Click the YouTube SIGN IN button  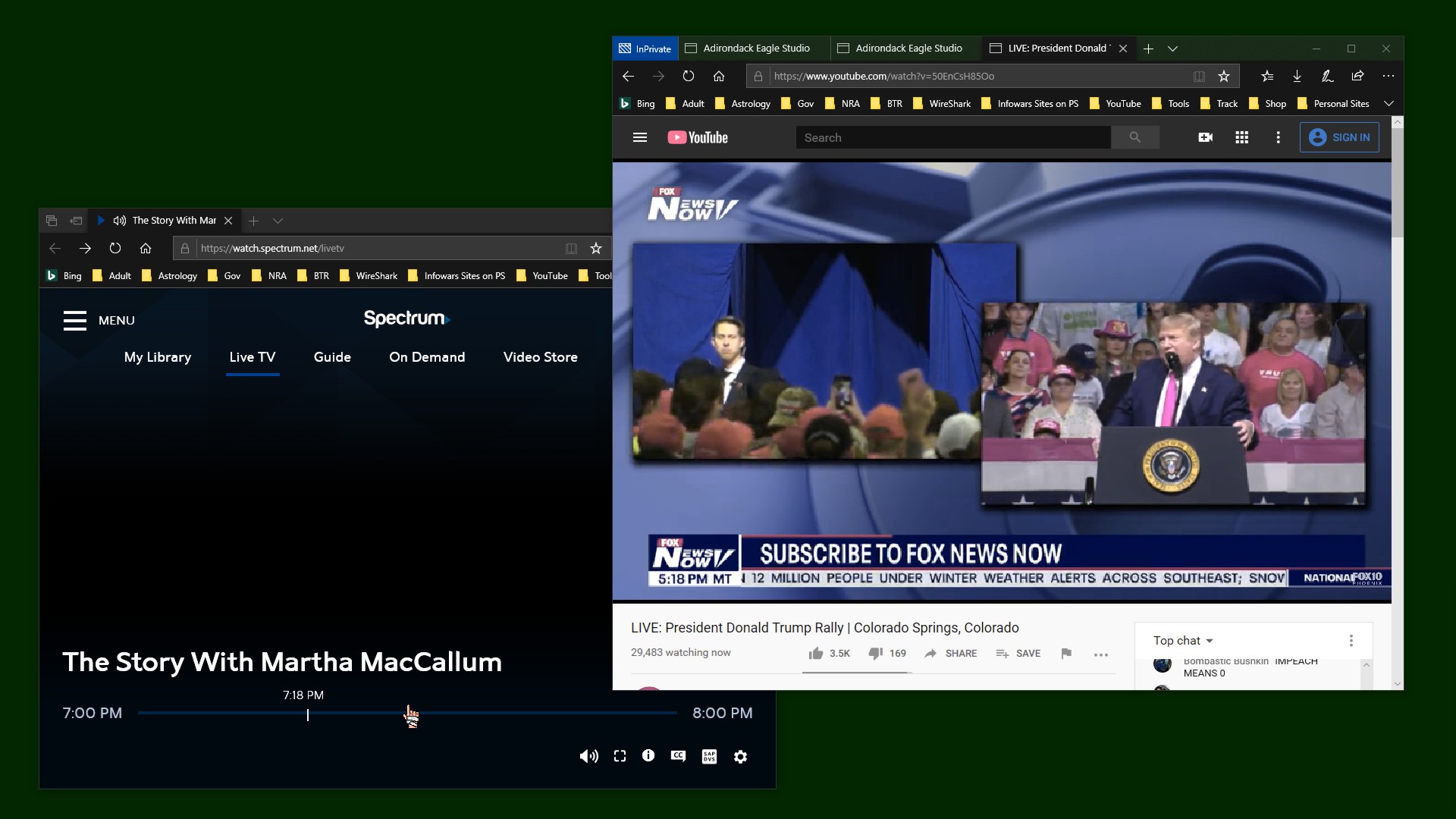[x=1339, y=137]
